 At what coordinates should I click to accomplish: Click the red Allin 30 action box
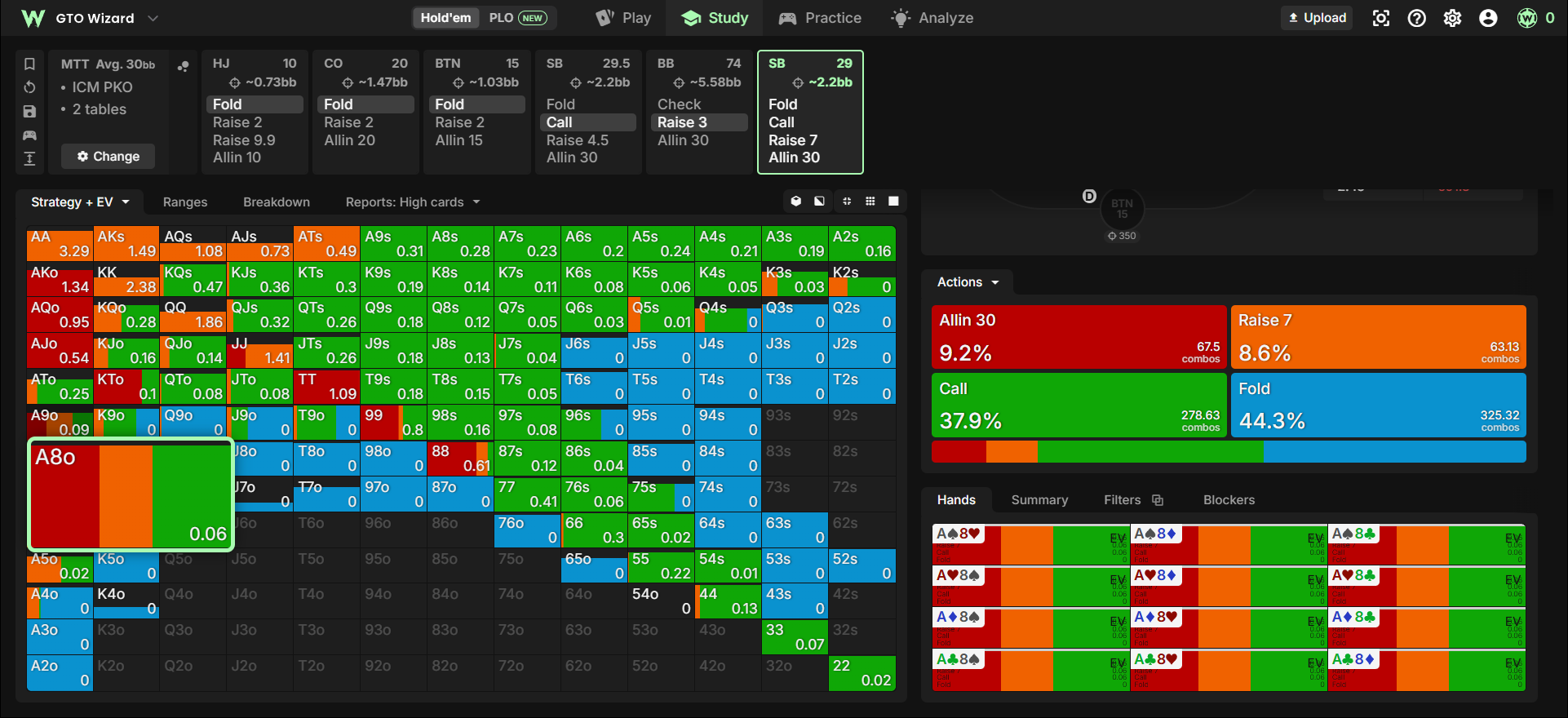click(x=1079, y=337)
